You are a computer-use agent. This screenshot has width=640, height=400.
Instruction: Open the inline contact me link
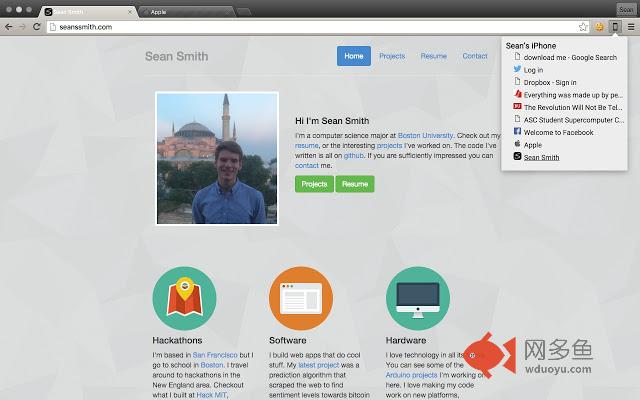point(307,165)
